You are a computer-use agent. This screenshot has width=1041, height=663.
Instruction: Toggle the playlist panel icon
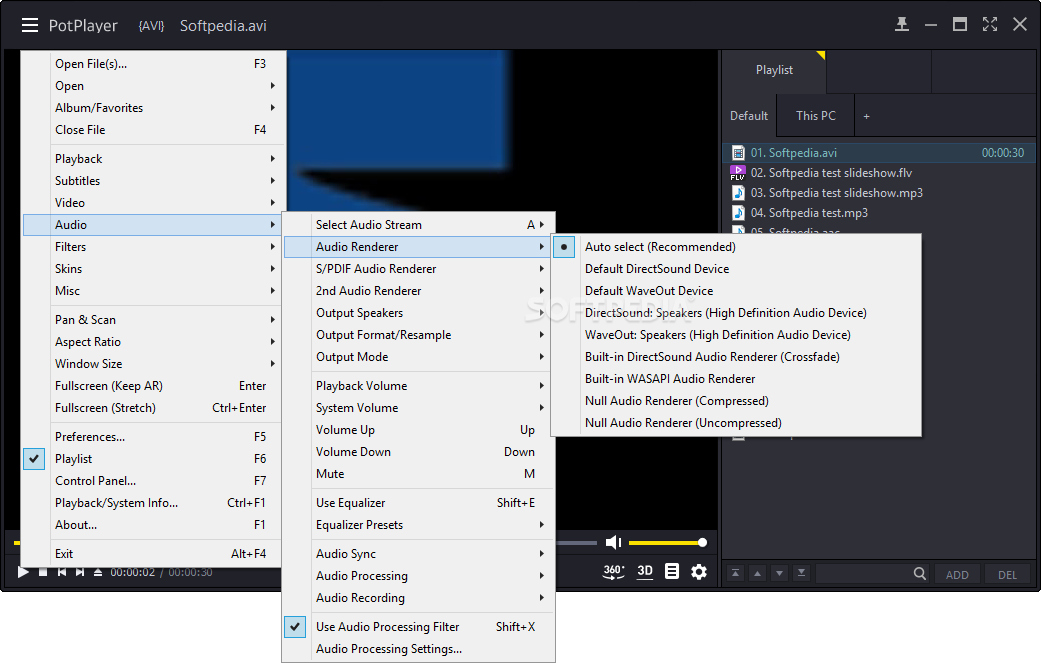click(672, 571)
